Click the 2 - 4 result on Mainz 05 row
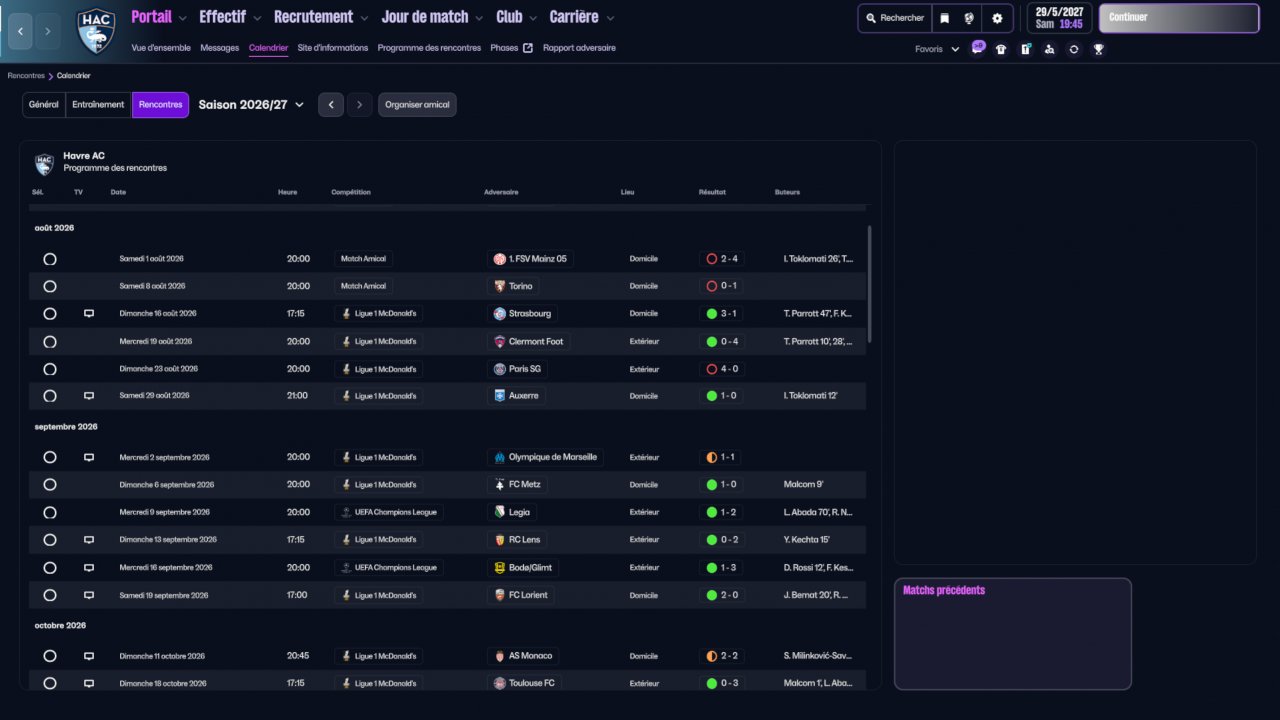 point(722,259)
